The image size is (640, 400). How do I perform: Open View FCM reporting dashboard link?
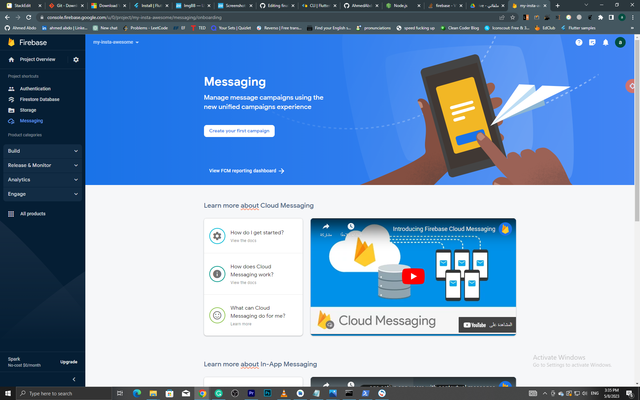click(x=247, y=171)
